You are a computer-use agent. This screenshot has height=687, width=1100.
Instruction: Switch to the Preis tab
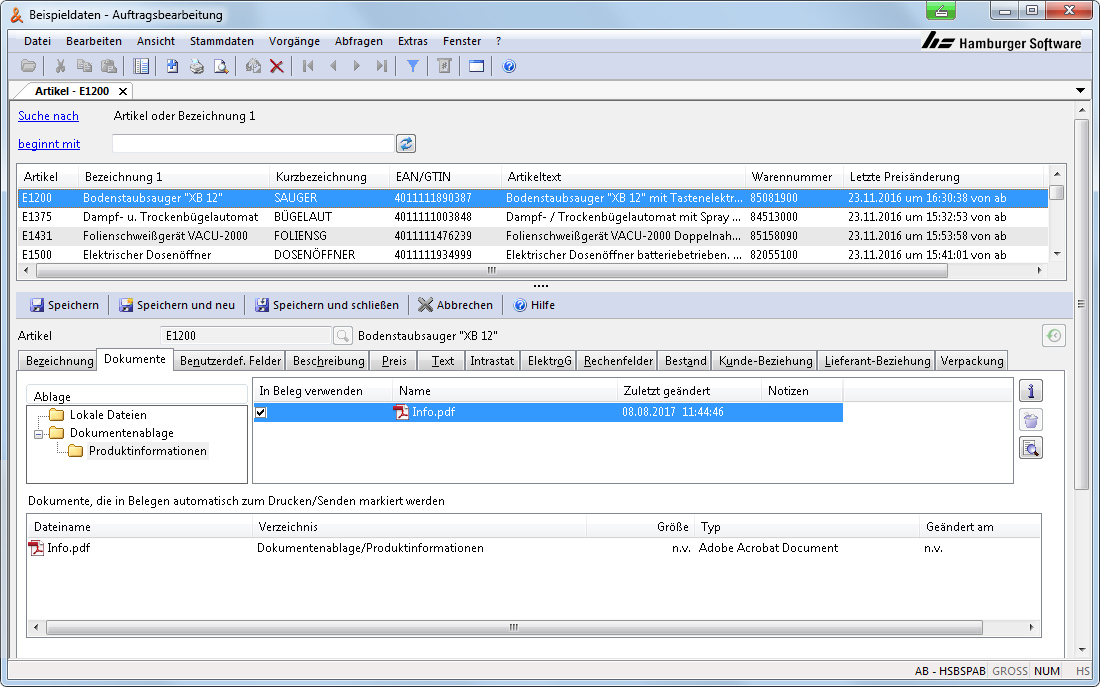coord(394,361)
